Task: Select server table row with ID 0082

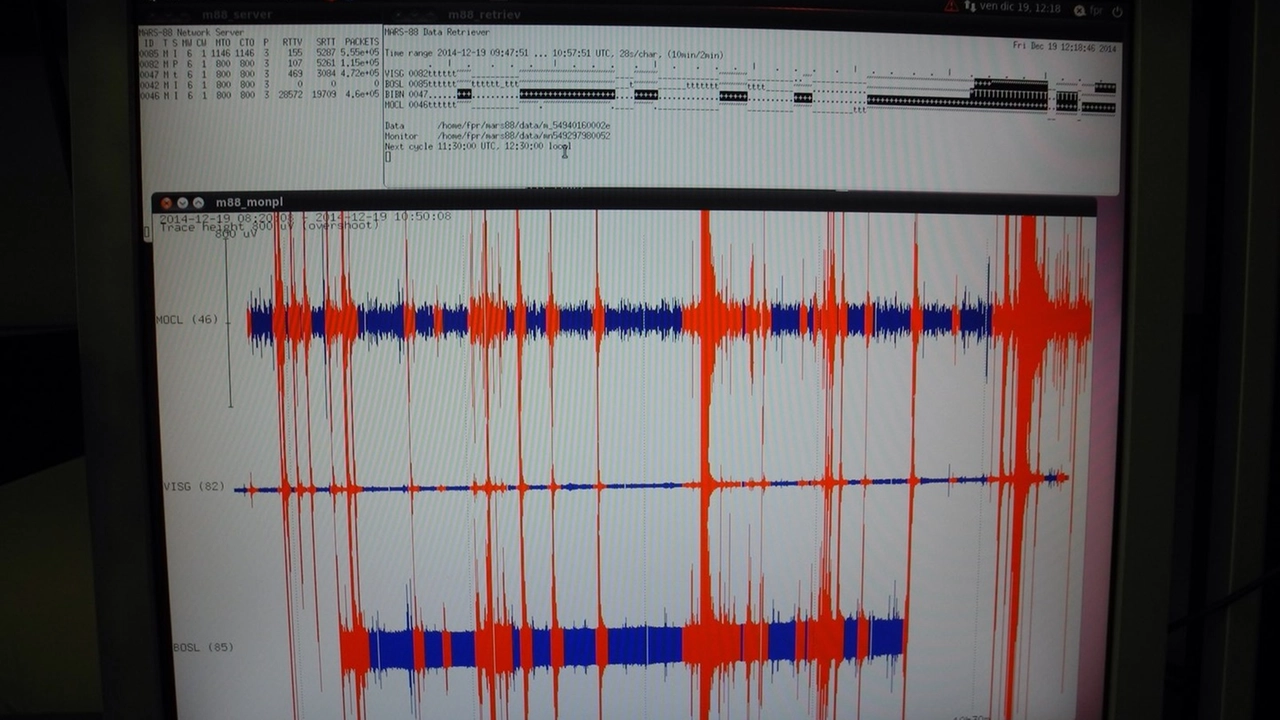Action: point(260,63)
